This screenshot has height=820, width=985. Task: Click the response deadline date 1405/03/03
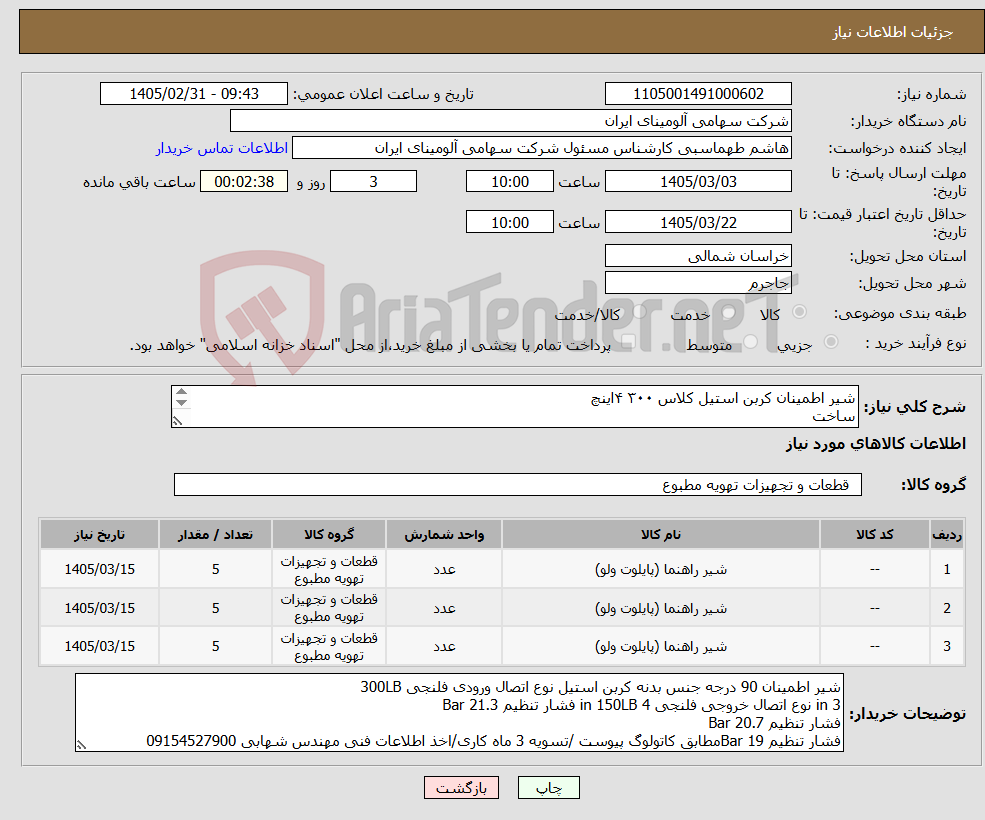pos(698,182)
